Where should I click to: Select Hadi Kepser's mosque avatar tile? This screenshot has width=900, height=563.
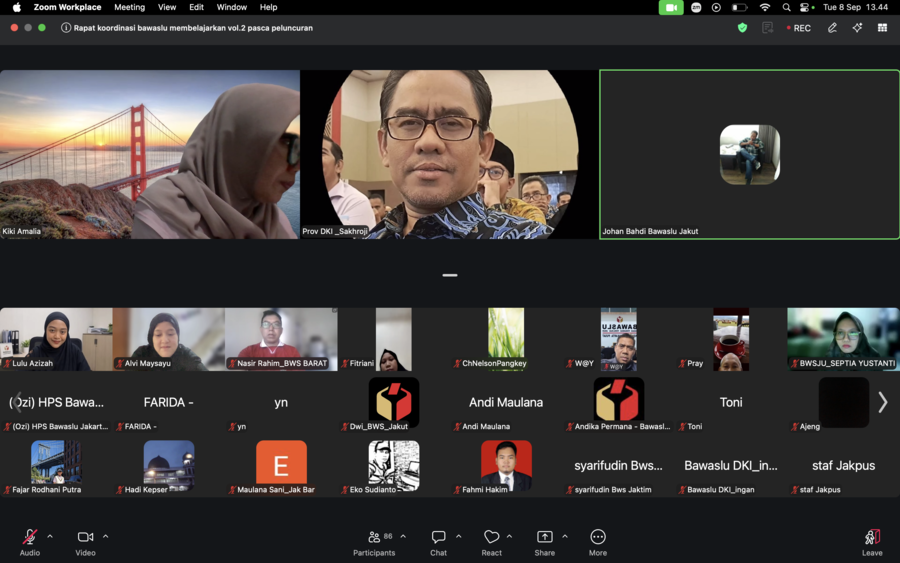click(x=169, y=465)
